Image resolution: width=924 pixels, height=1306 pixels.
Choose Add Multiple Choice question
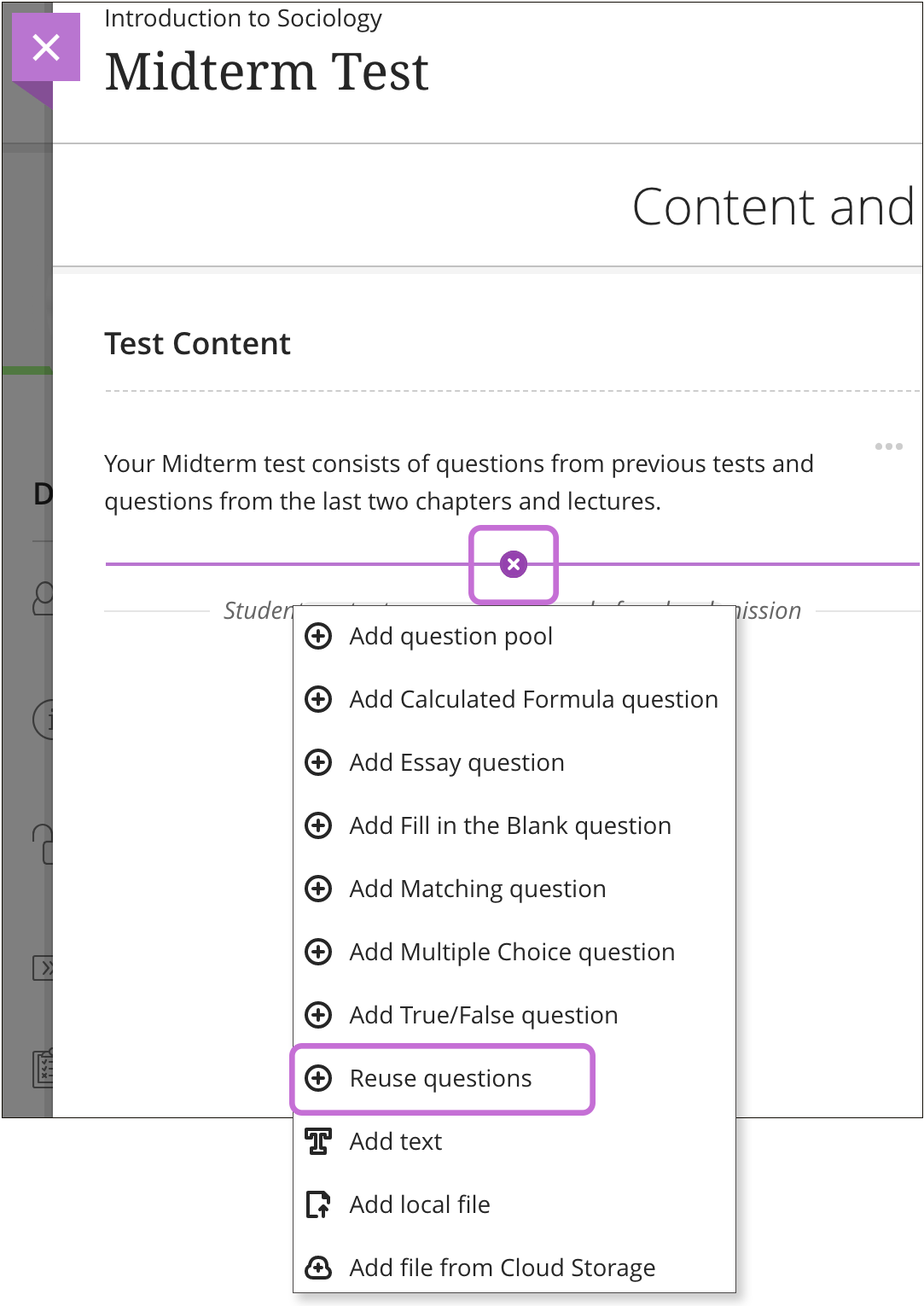tap(511, 952)
